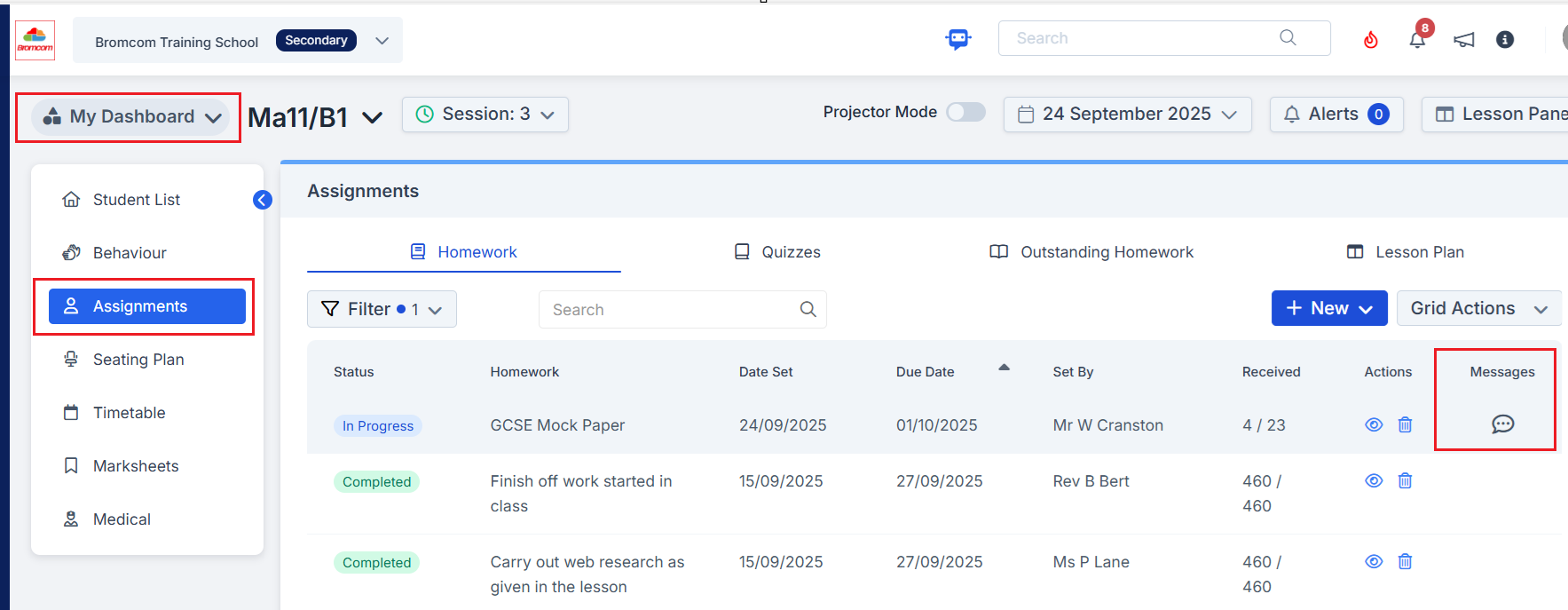Click the Received column header
The width and height of the screenshot is (1568, 610).
pyautogui.click(x=1271, y=372)
